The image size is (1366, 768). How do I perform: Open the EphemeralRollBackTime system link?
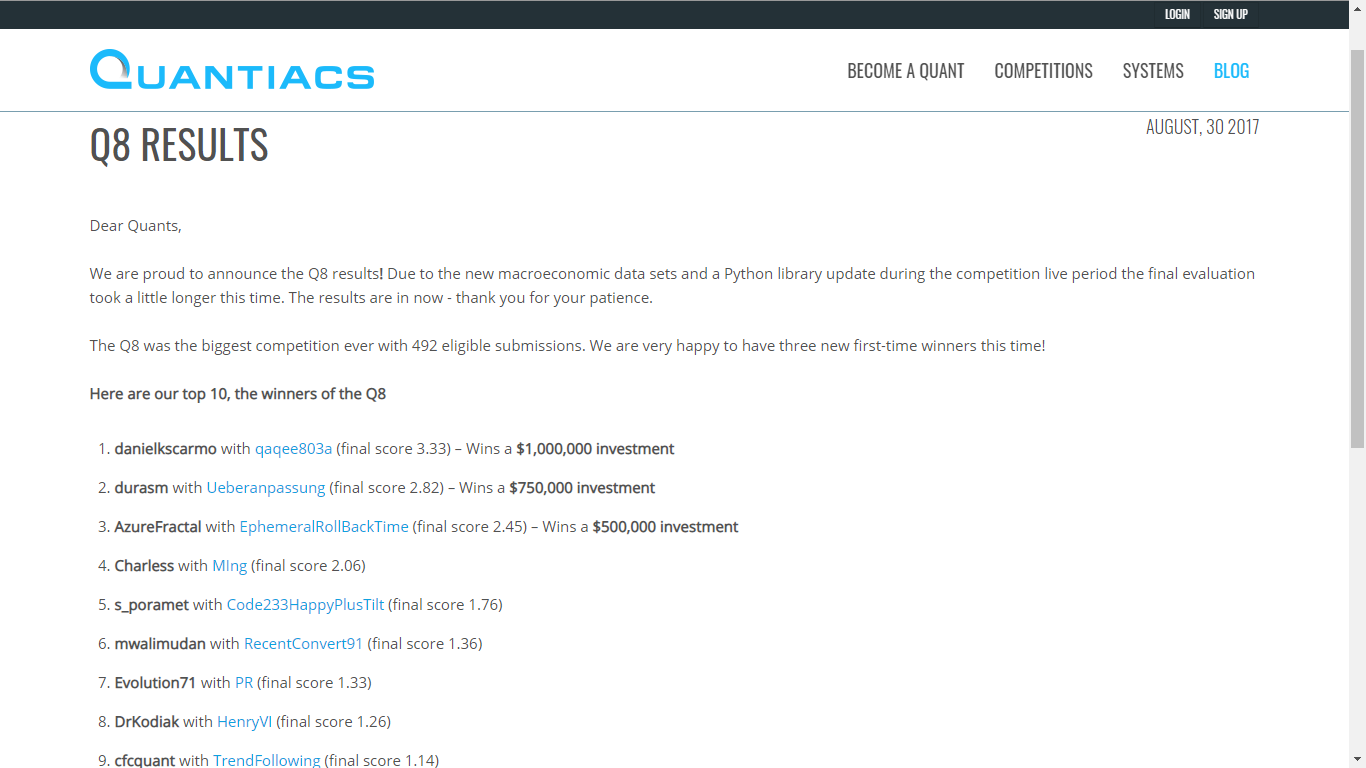pos(324,527)
